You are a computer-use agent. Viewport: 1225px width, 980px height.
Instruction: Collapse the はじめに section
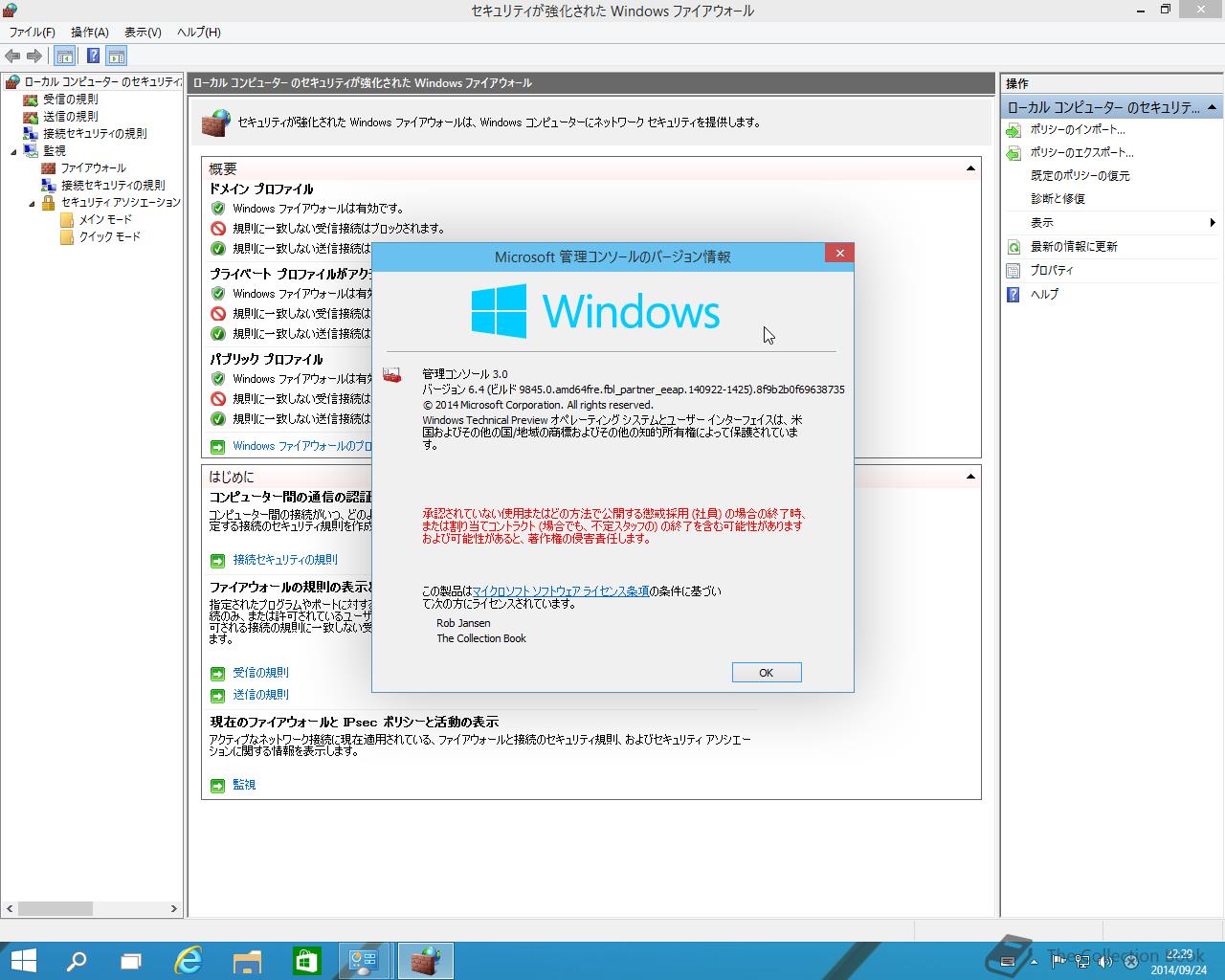[970, 476]
